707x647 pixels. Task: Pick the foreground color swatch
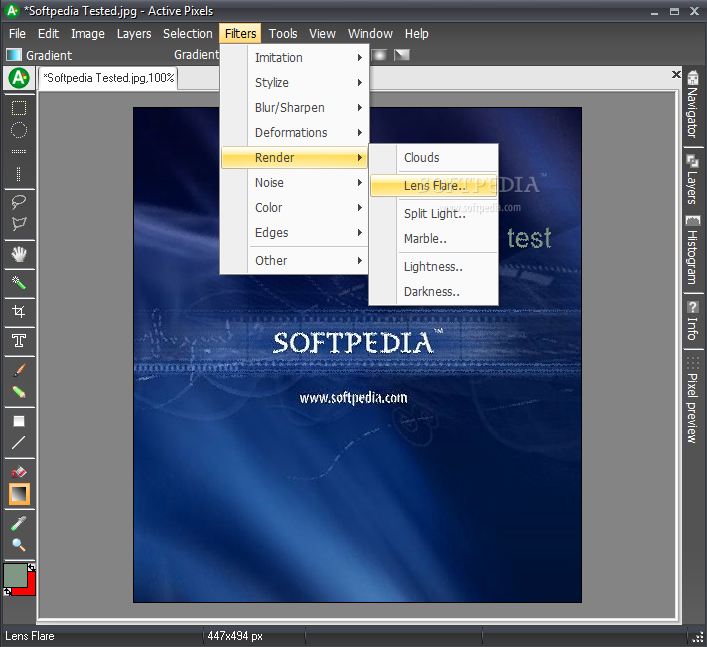(x=15, y=575)
